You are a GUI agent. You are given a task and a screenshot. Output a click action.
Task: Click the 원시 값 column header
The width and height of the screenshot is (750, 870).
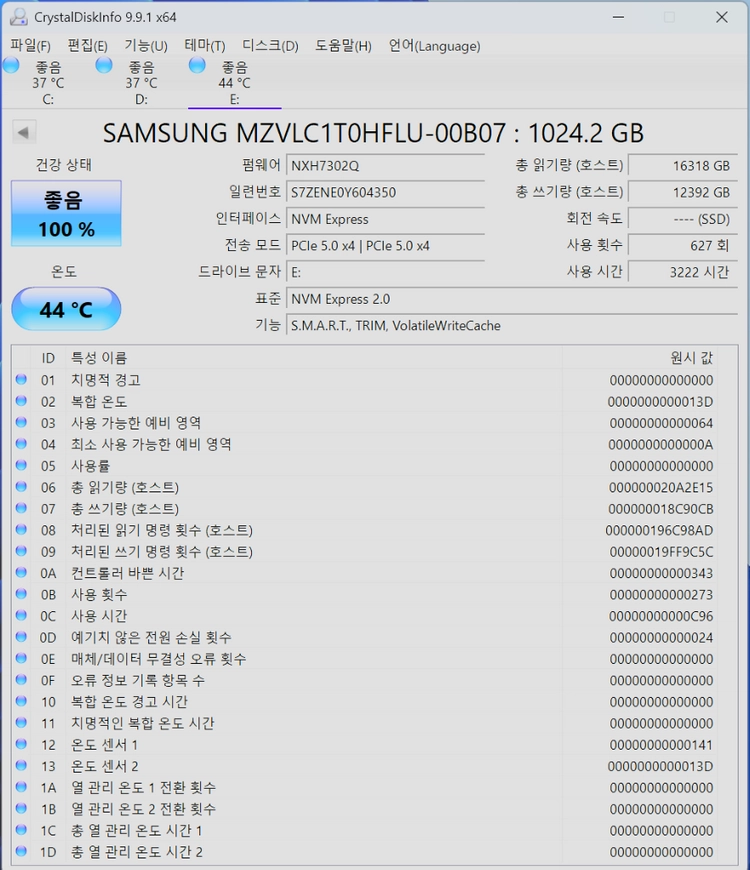tap(638, 358)
